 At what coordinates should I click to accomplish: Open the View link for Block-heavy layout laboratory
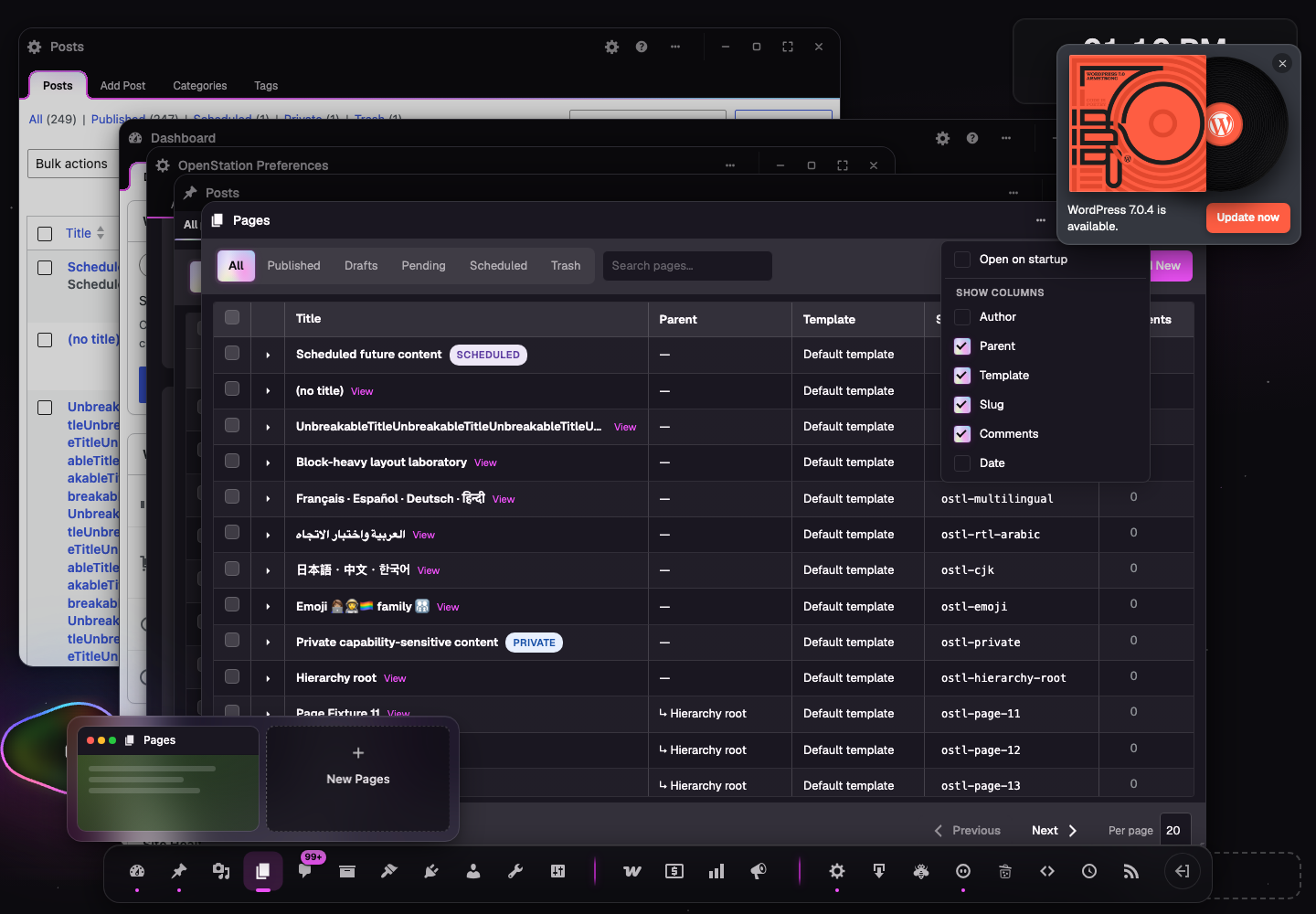[485, 463]
